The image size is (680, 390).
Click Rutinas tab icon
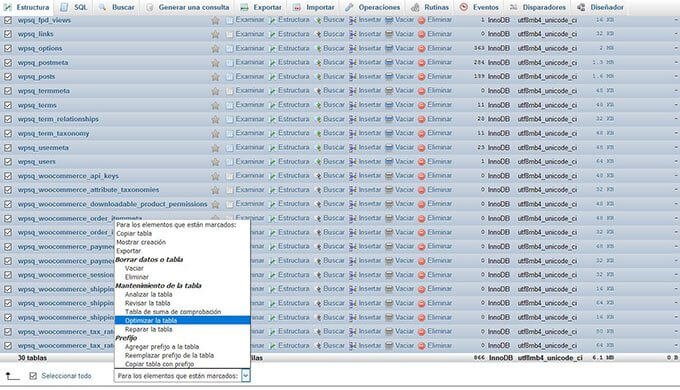(415, 7)
